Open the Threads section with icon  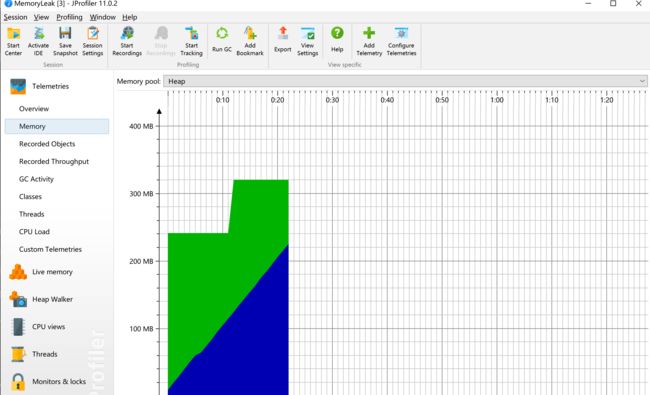(x=34, y=354)
